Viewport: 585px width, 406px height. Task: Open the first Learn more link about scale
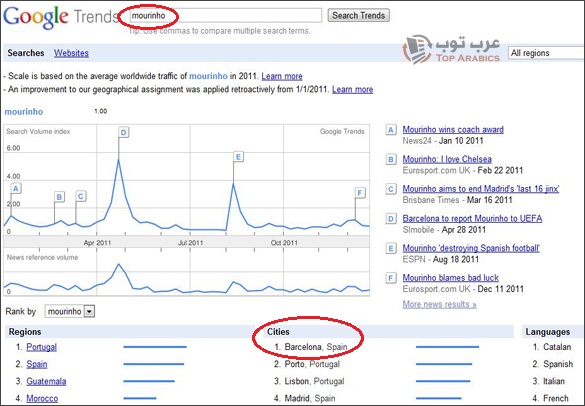tap(282, 76)
